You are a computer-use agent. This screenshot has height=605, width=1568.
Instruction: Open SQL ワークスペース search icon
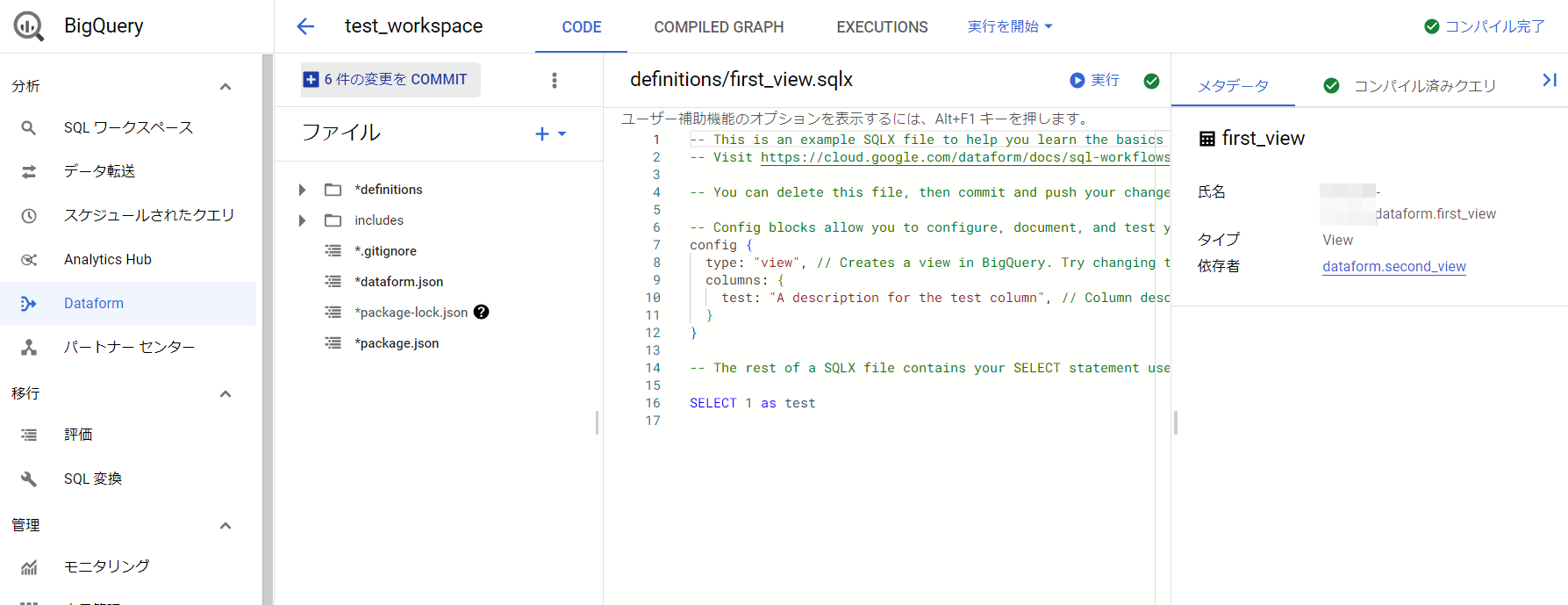(29, 128)
